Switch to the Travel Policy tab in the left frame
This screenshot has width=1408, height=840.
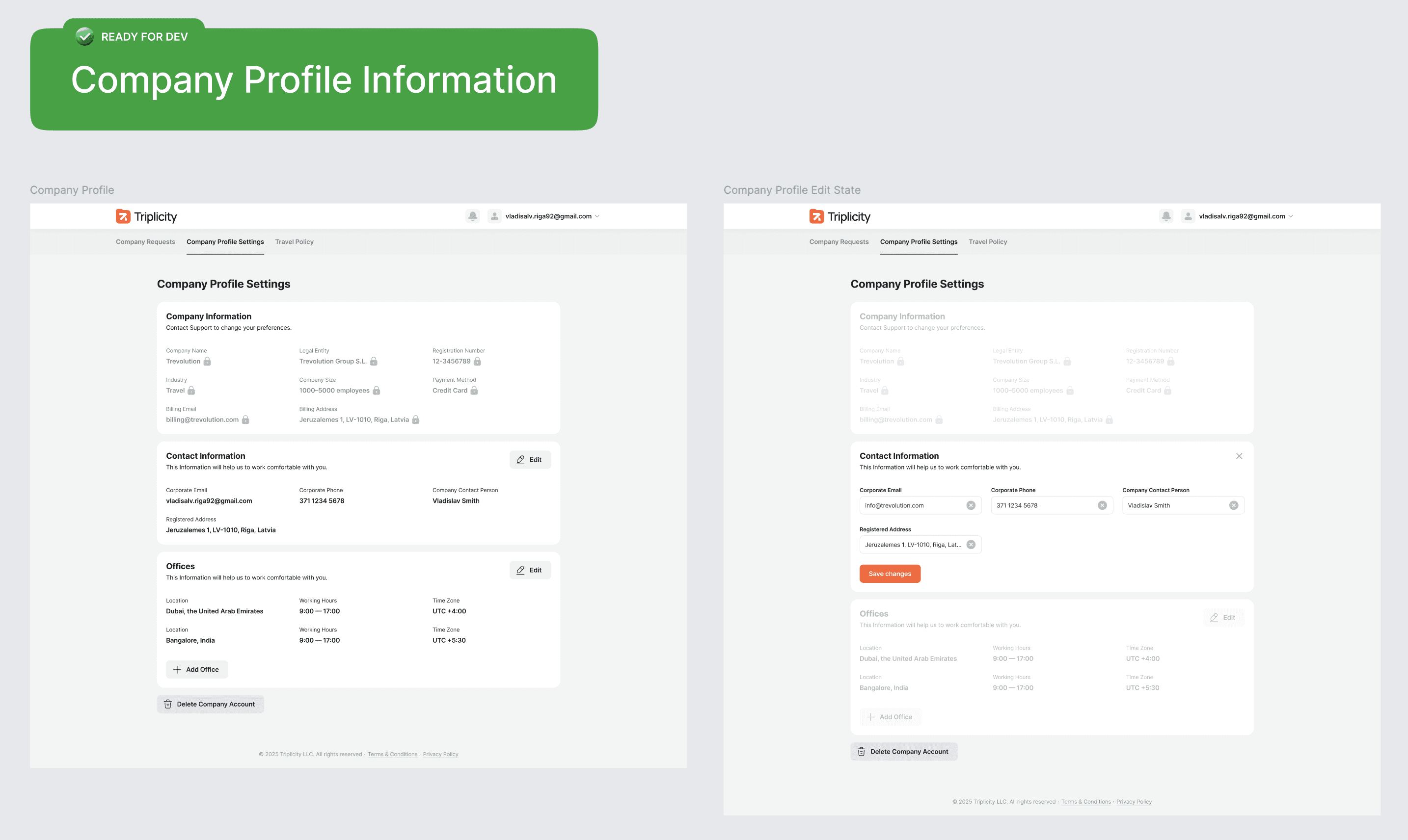coord(294,242)
